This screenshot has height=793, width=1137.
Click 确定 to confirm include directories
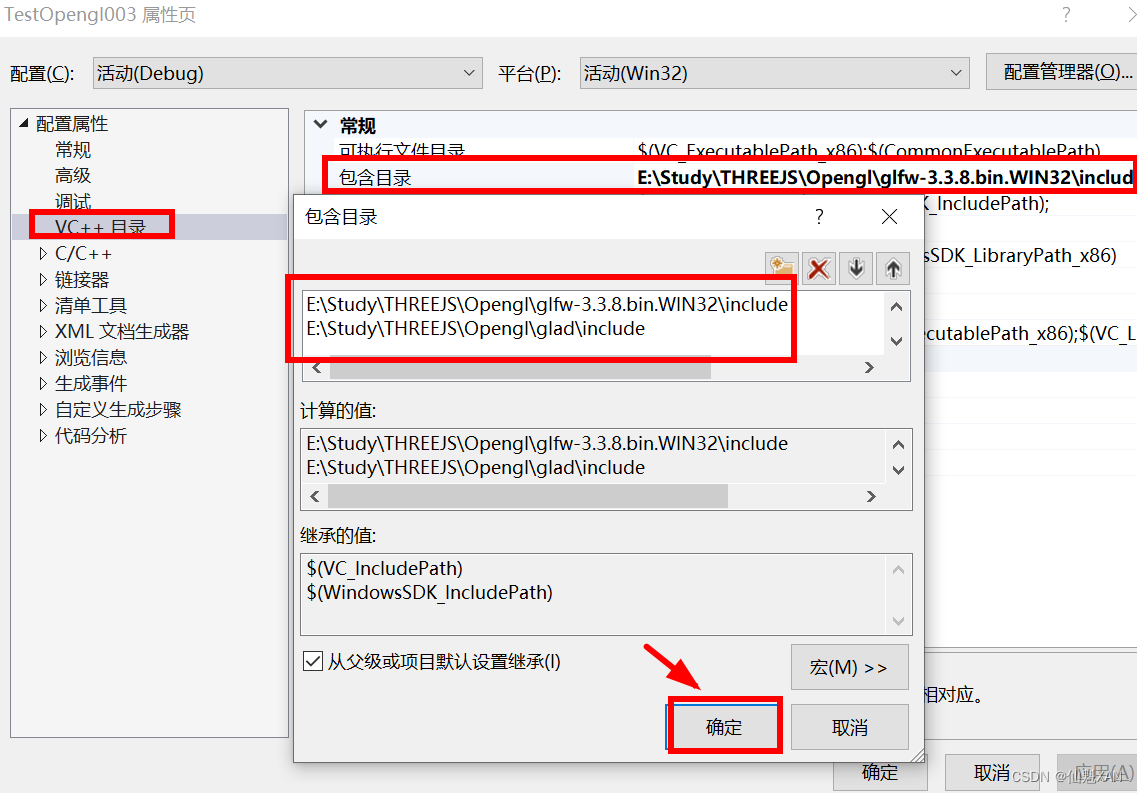pos(723,726)
